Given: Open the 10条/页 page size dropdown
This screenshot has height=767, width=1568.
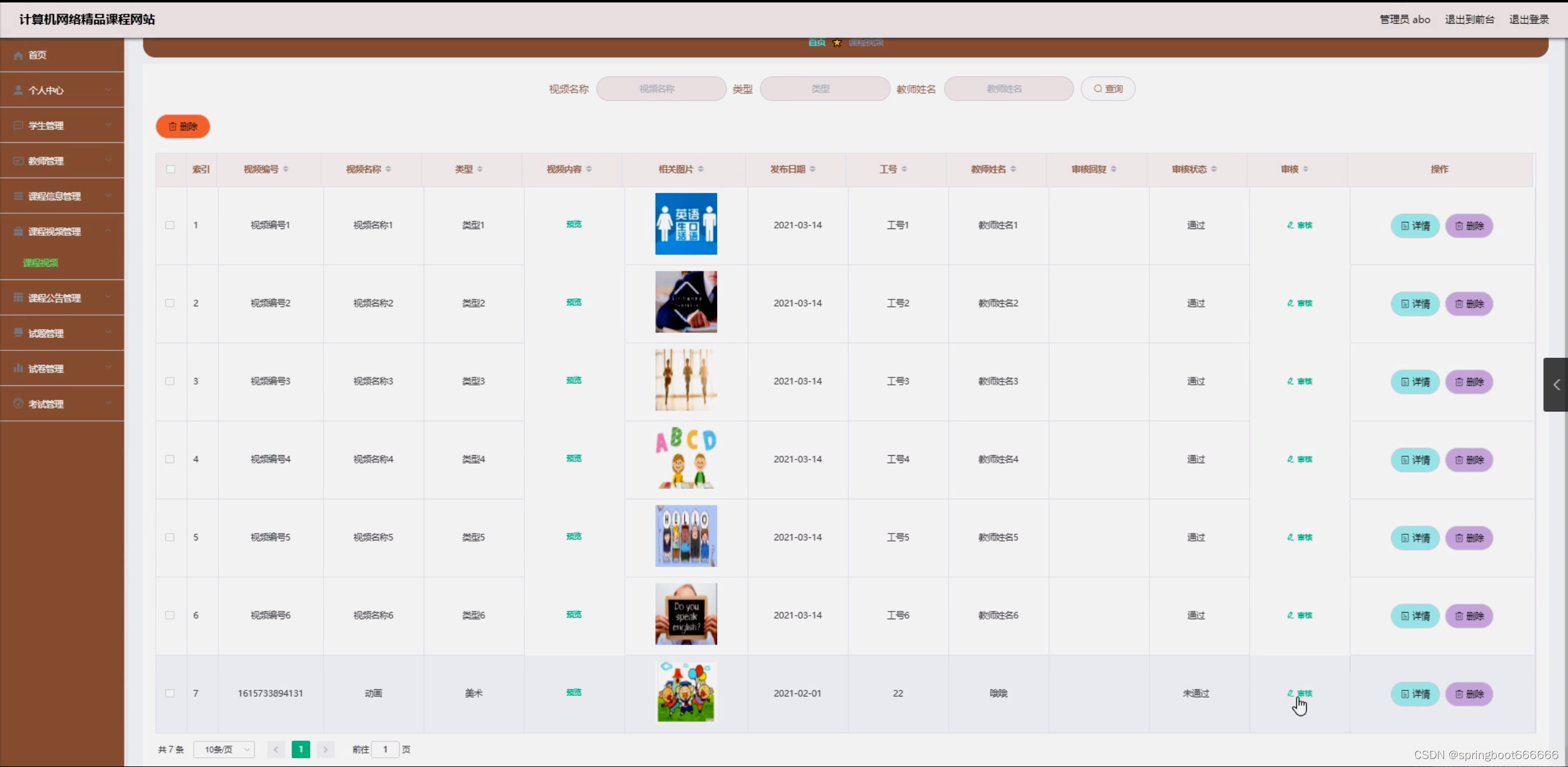Looking at the screenshot, I should 224,749.
